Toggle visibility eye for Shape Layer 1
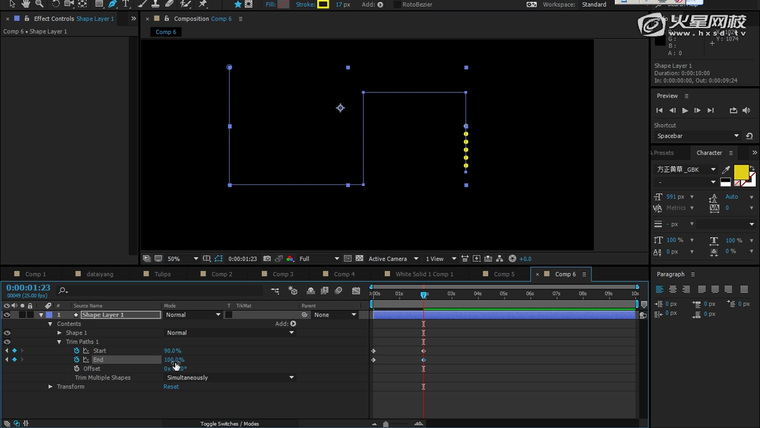 [x=7, y=315]
